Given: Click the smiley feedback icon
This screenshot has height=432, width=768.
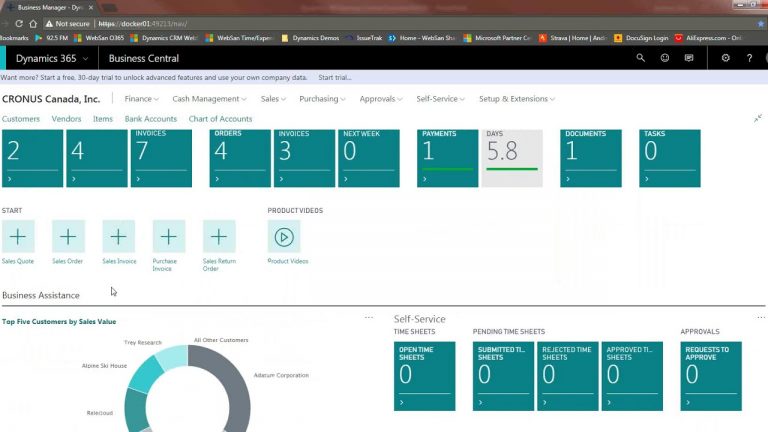Looking at the screenshot, I should click(665, 58).
